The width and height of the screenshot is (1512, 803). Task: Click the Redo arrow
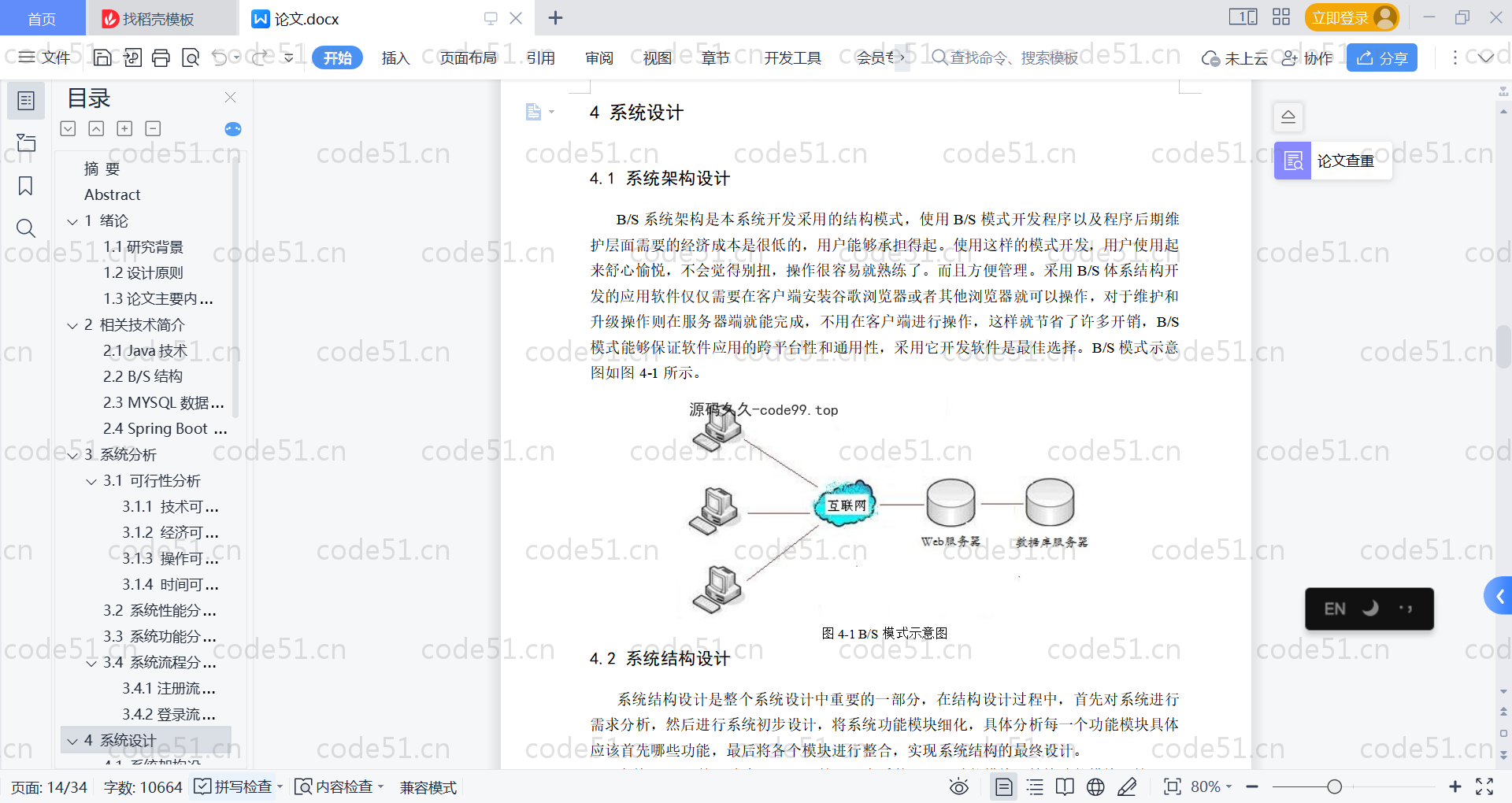tap(261, 57)
